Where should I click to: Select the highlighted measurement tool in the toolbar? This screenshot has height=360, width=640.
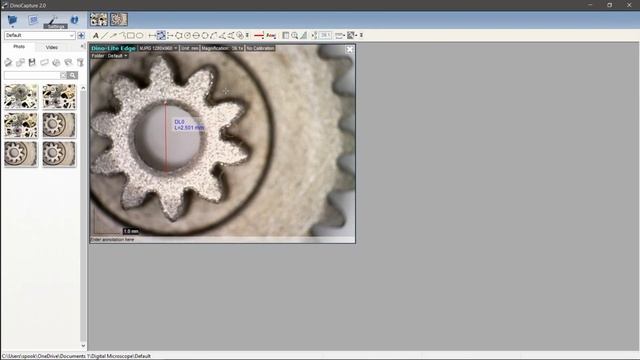click(161, 36)
